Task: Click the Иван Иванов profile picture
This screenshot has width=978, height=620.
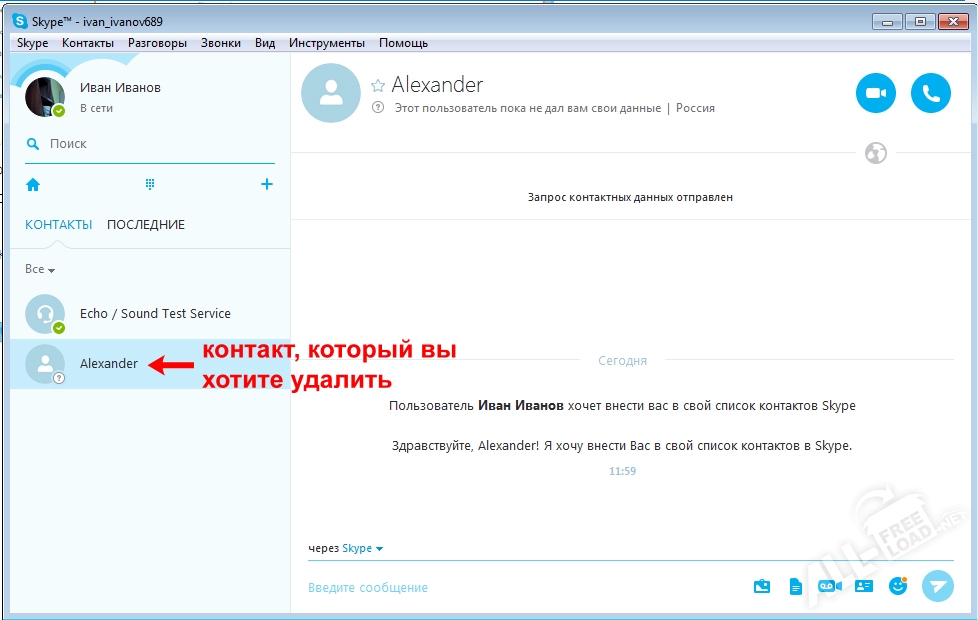Action: point(43,96)
